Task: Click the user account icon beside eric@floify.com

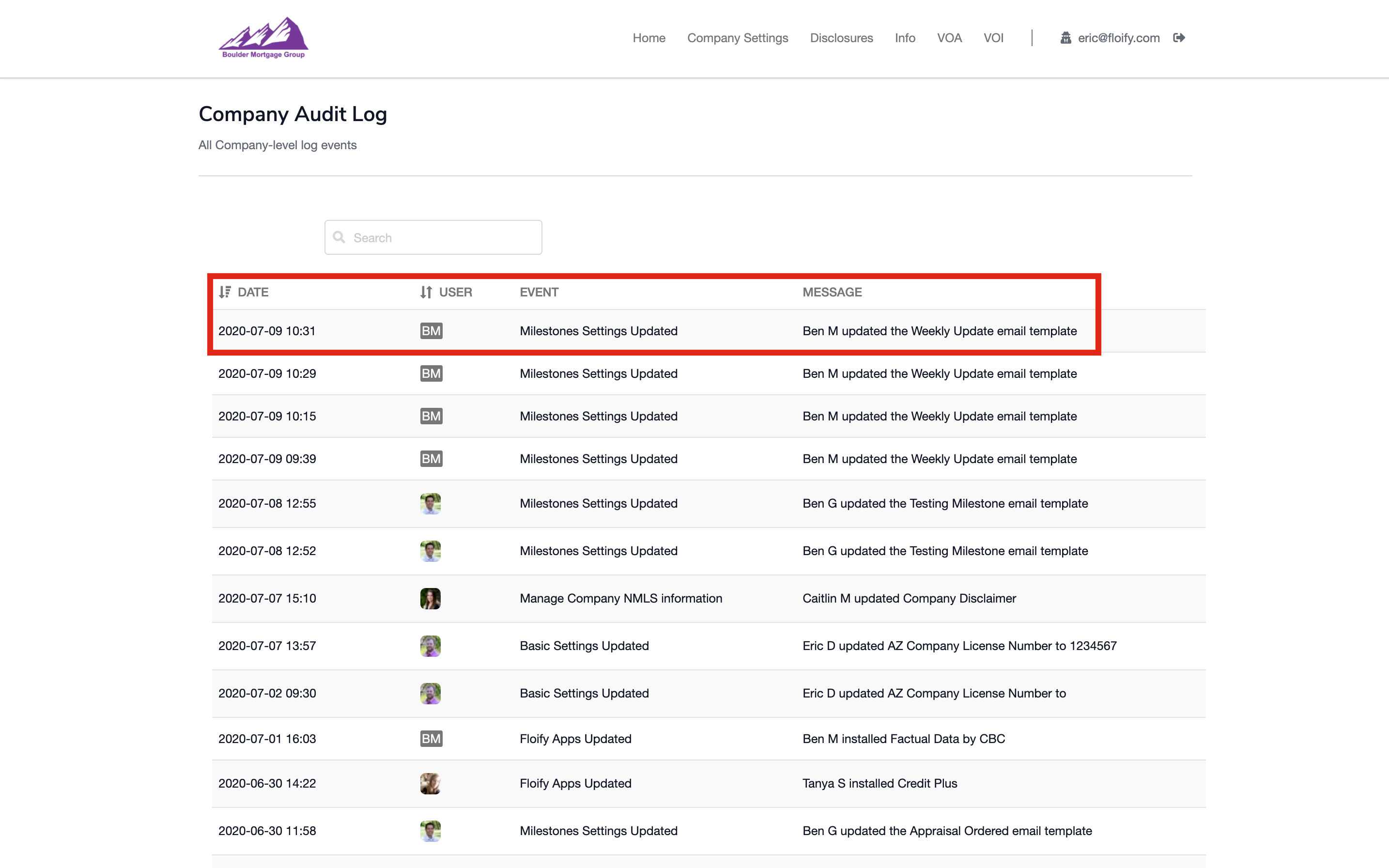Action: [x=1065, y=38]
